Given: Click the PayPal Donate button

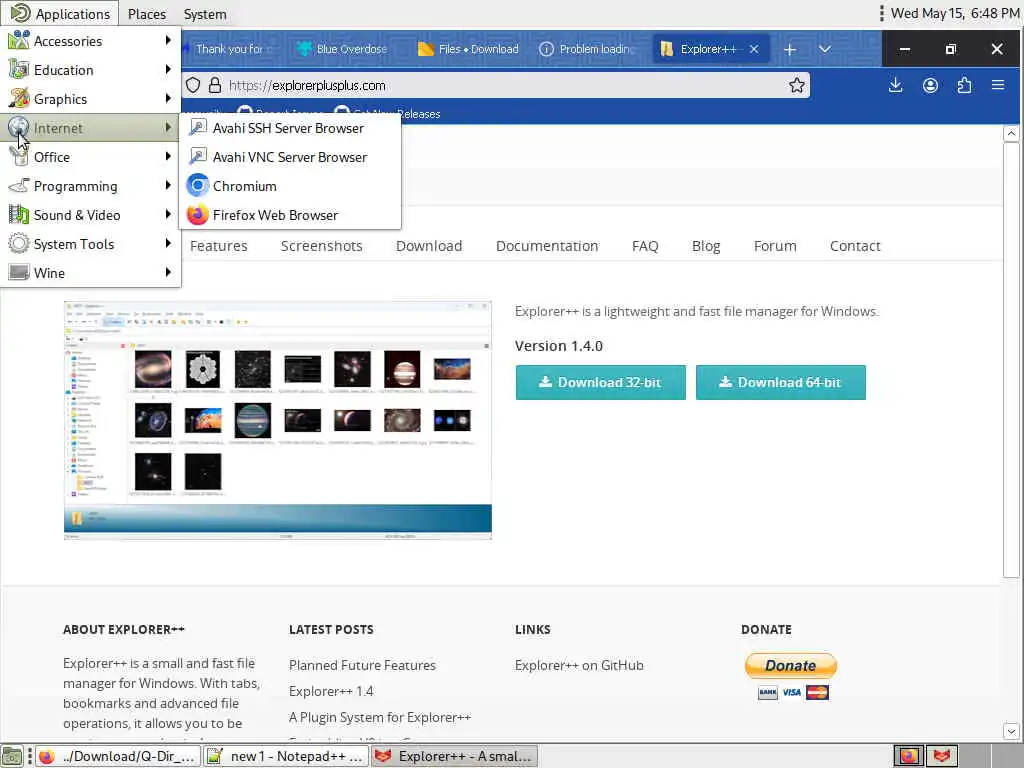Looking at the screenshot, I should (790, 665).
